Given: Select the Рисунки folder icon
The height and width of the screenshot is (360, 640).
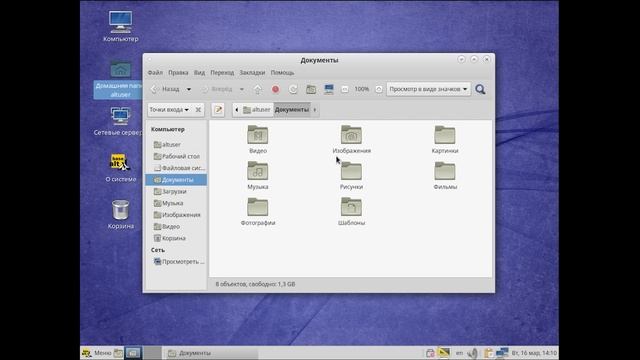Looking at the screenshot, I should click(351, 171).
